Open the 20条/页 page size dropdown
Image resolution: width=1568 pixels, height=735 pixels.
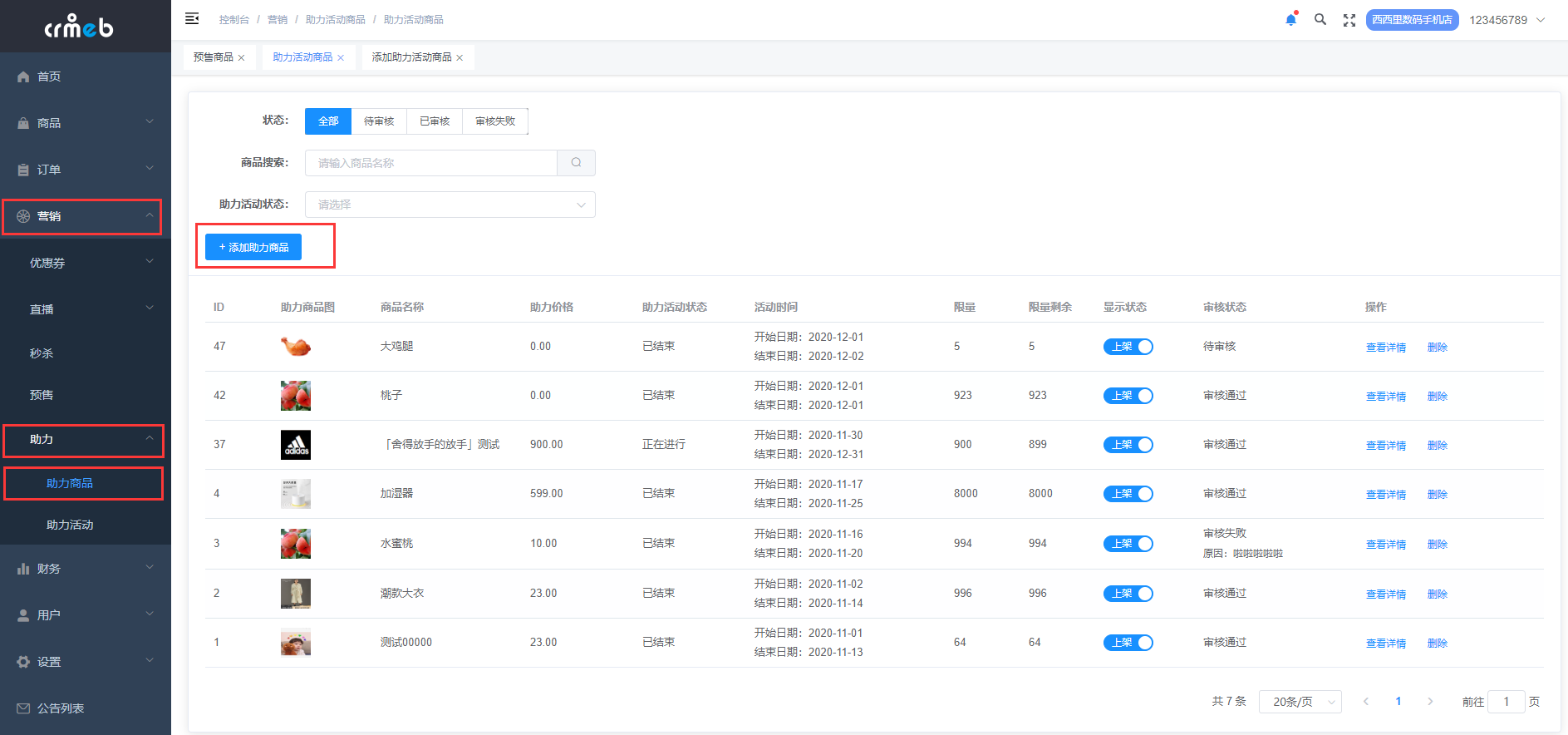pyautogui.click(x=1300, y=702)
